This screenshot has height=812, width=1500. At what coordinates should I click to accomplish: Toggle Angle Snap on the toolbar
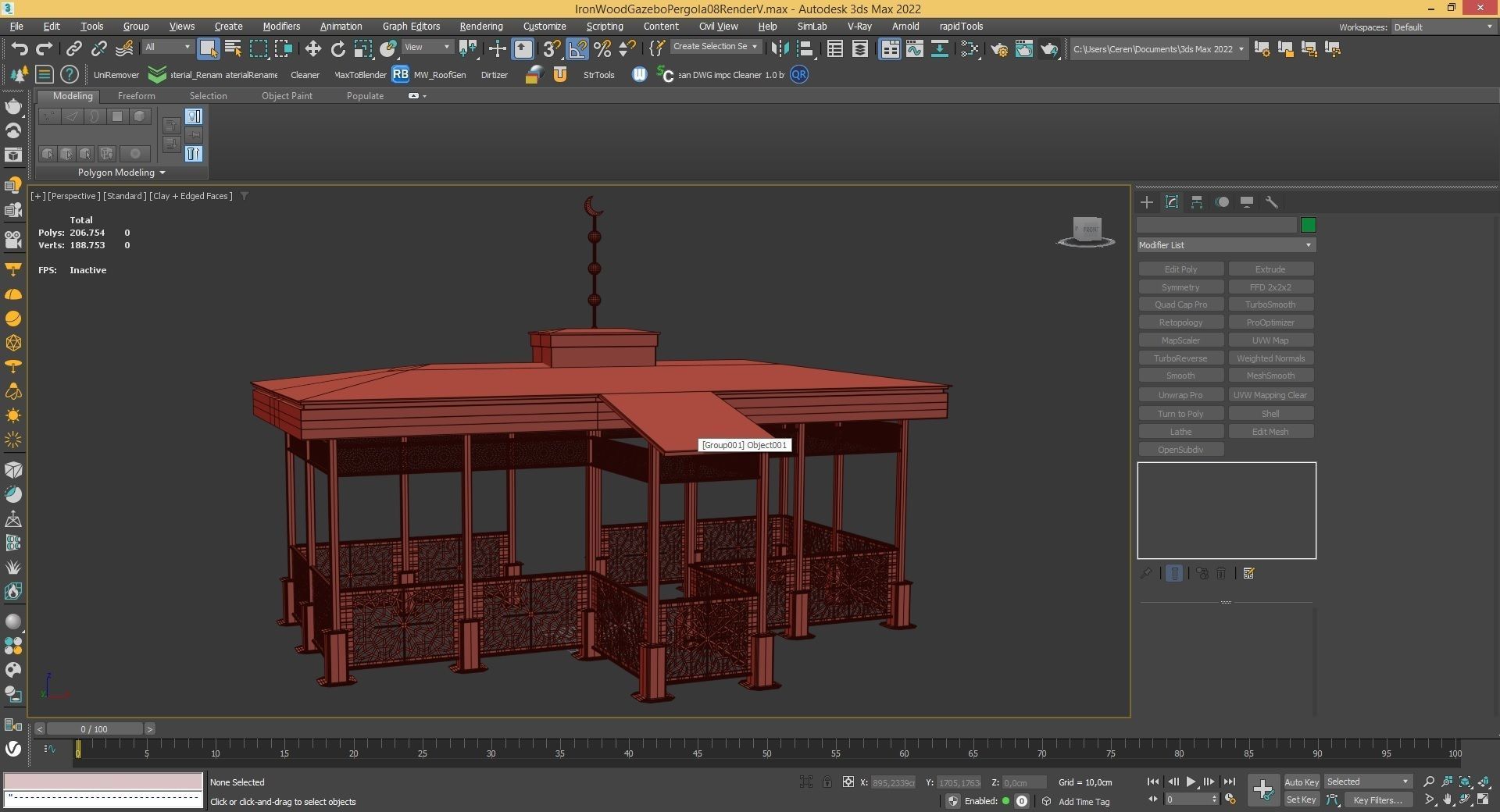[577, 48]
